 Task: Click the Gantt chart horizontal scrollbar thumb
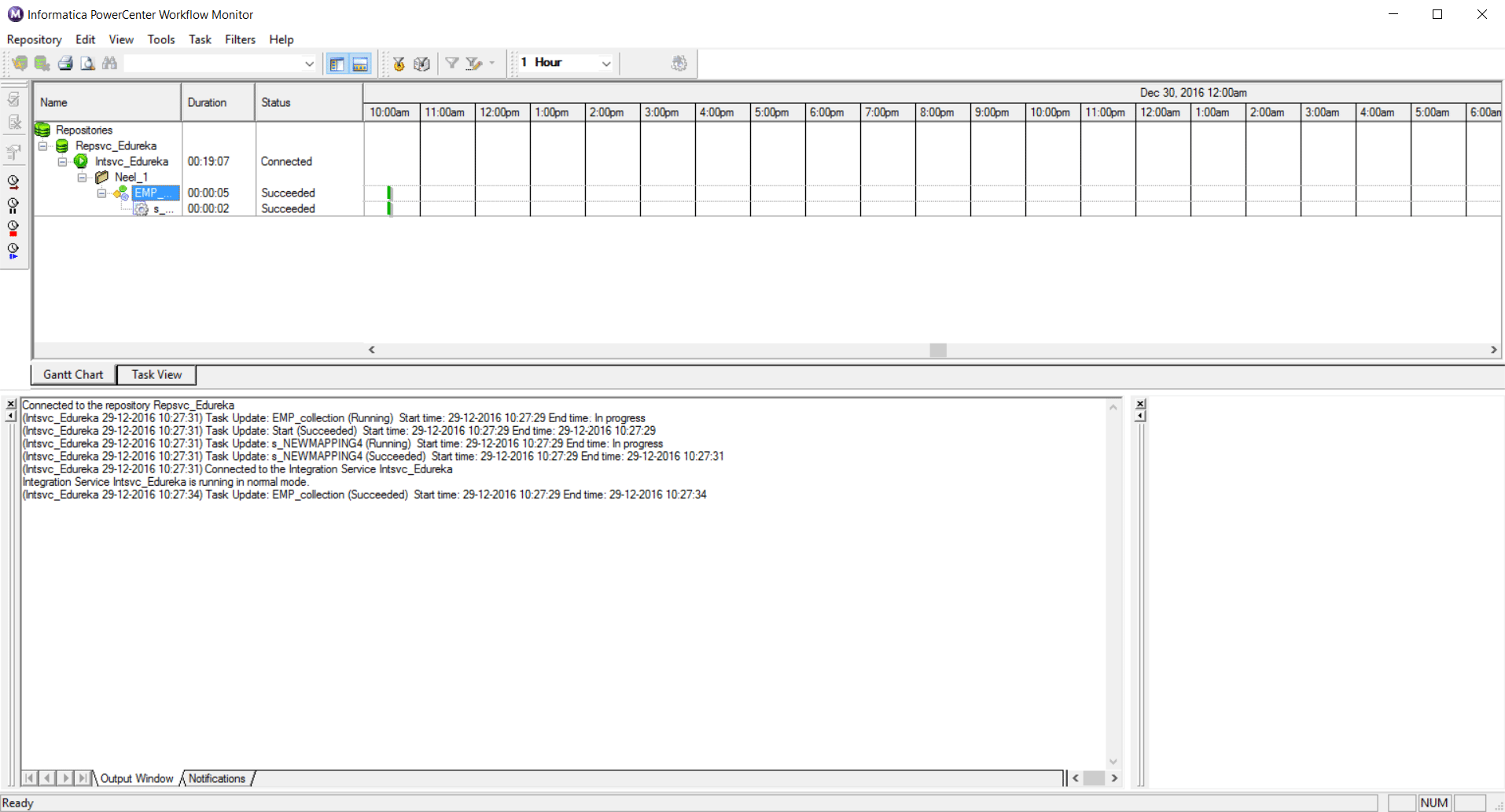(938, 350)
